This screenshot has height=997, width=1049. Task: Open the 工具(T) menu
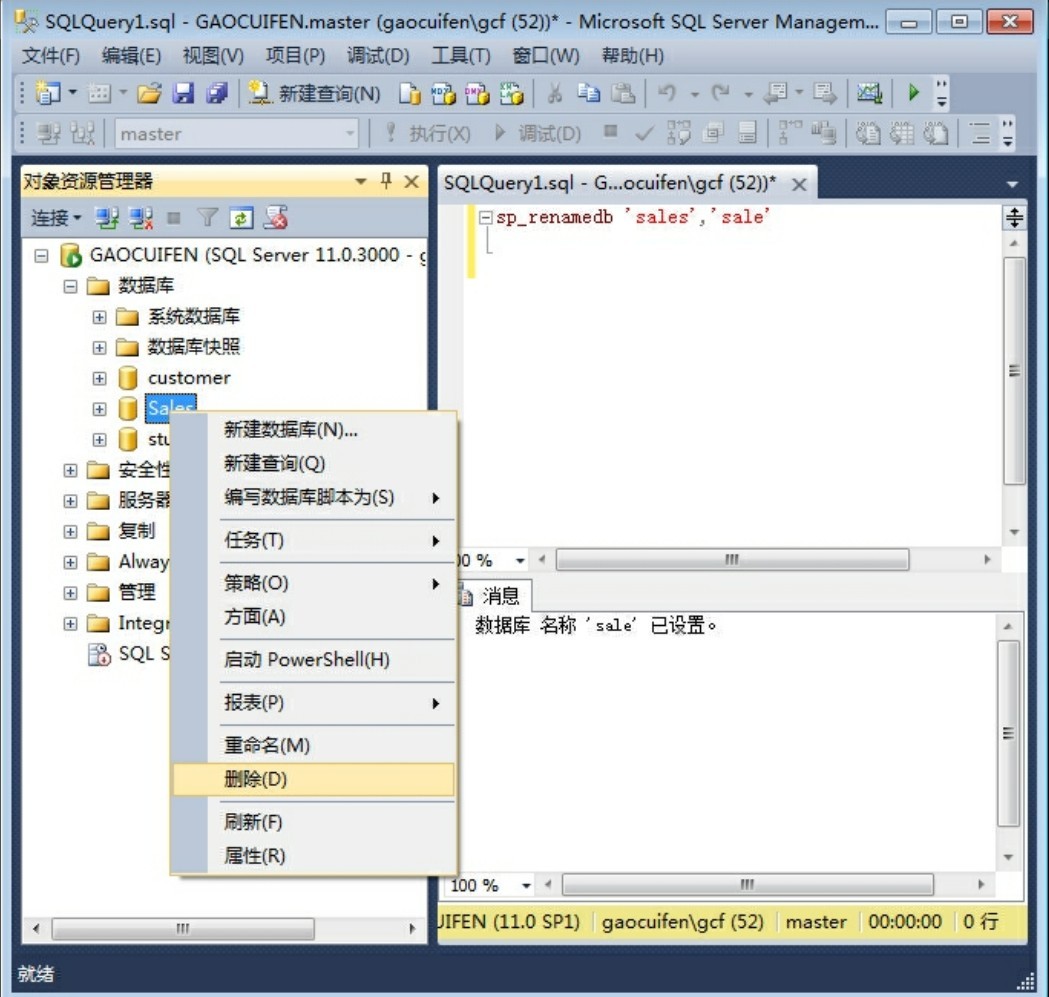pyautogui.click(x=460, y=56)
